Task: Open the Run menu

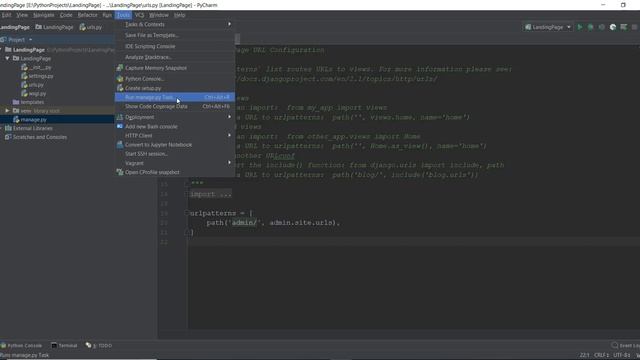Action: [107, 15]
